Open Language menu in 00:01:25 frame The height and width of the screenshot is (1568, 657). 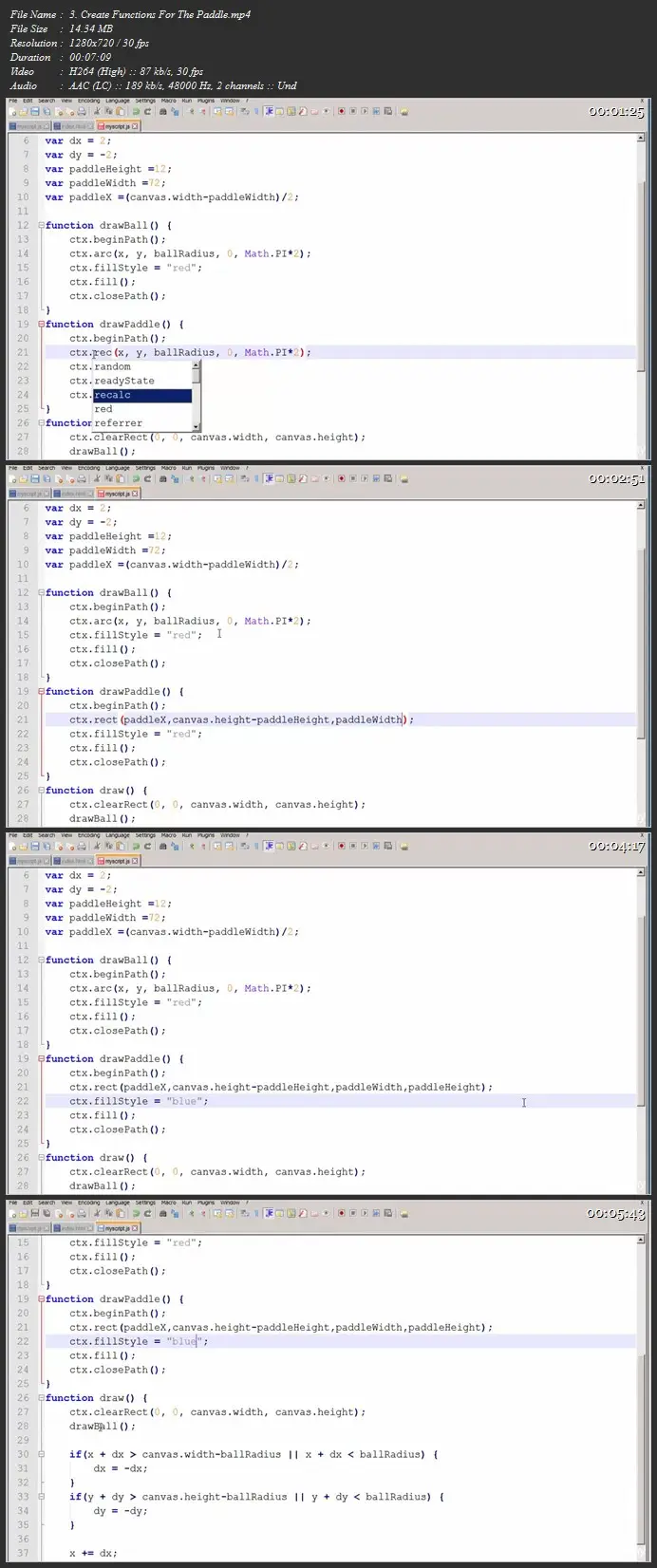[118, 100]
